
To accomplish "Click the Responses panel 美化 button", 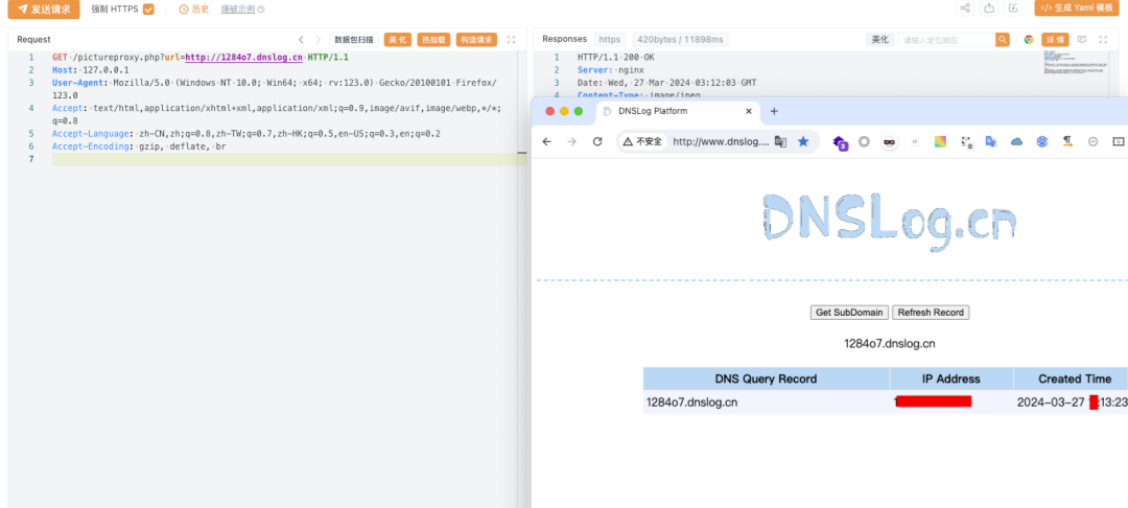I will pos(880,40).
